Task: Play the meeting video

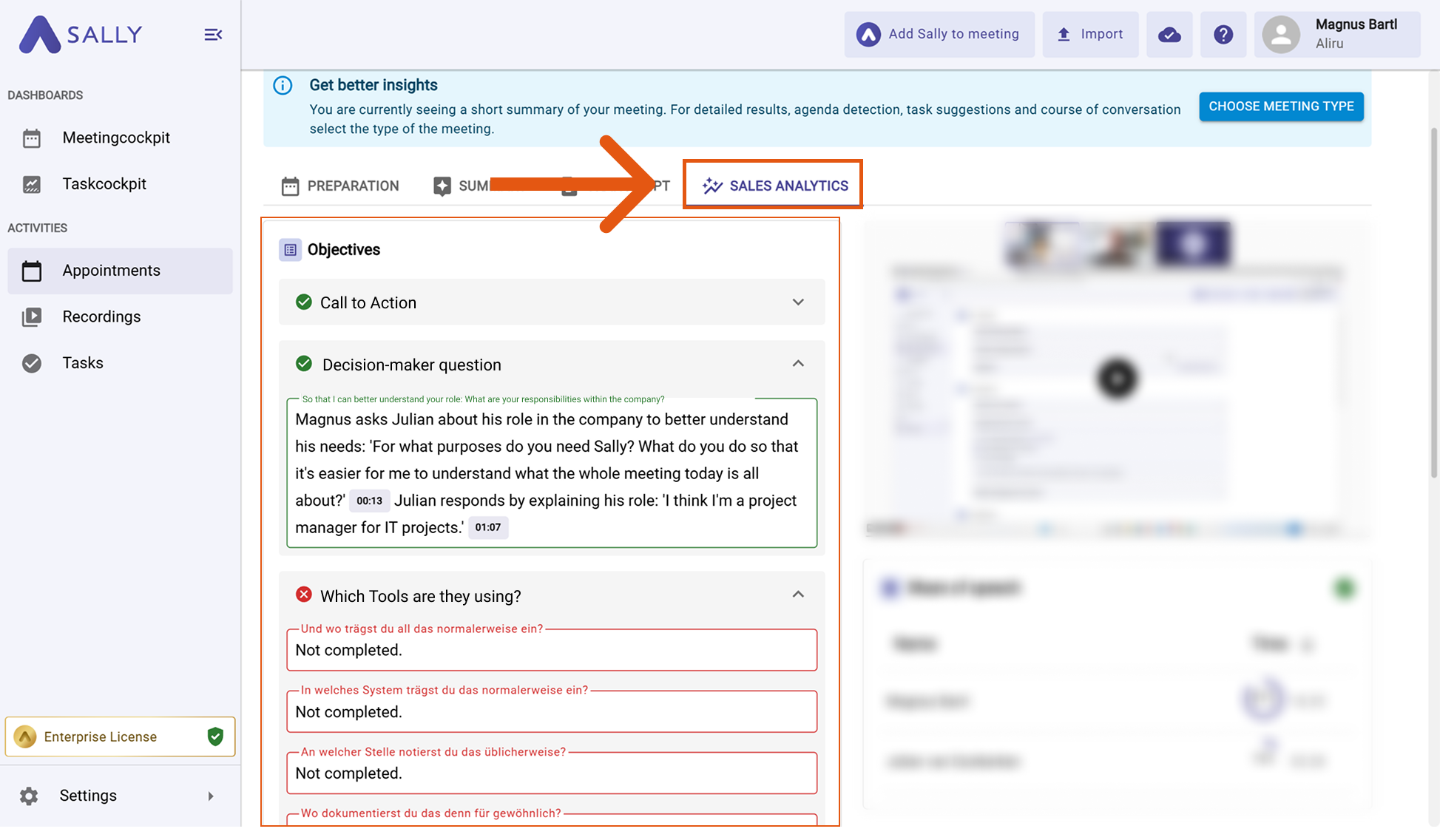Action: tap(1117, 379)
